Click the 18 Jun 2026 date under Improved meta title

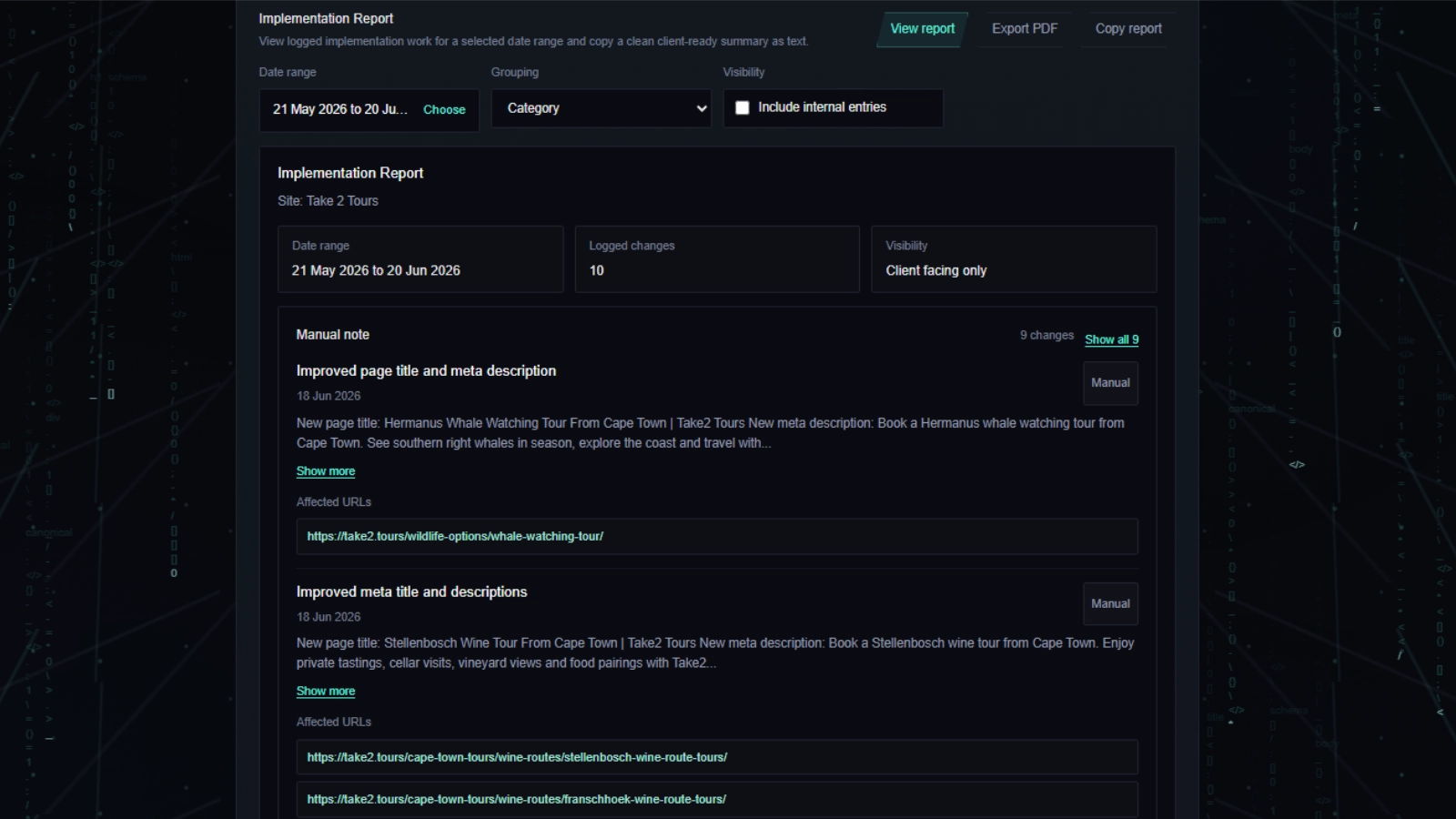pos(329,617)
